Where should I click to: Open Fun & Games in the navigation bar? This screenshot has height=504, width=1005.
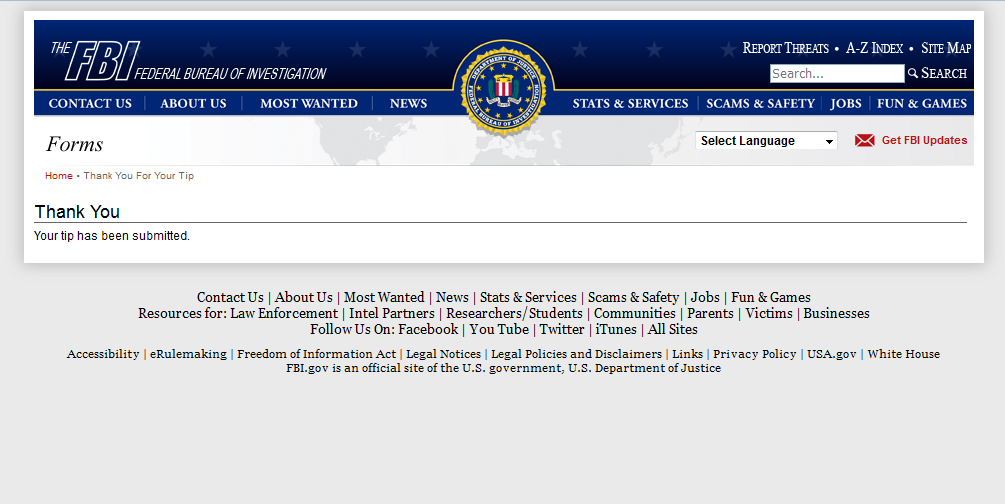[x=922, y=103]
